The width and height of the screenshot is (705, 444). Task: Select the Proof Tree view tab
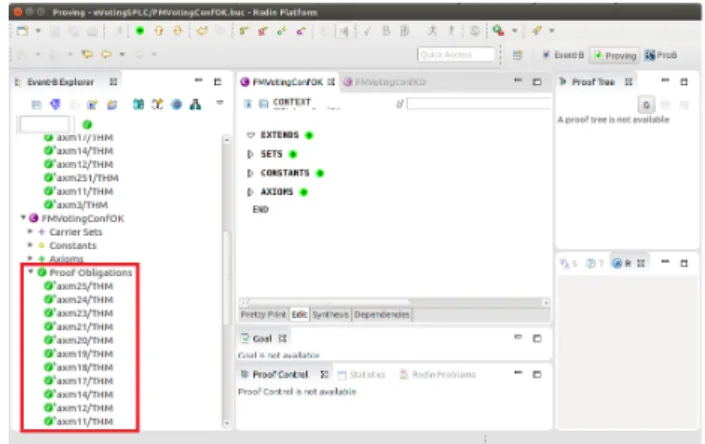tap(594, 82)
